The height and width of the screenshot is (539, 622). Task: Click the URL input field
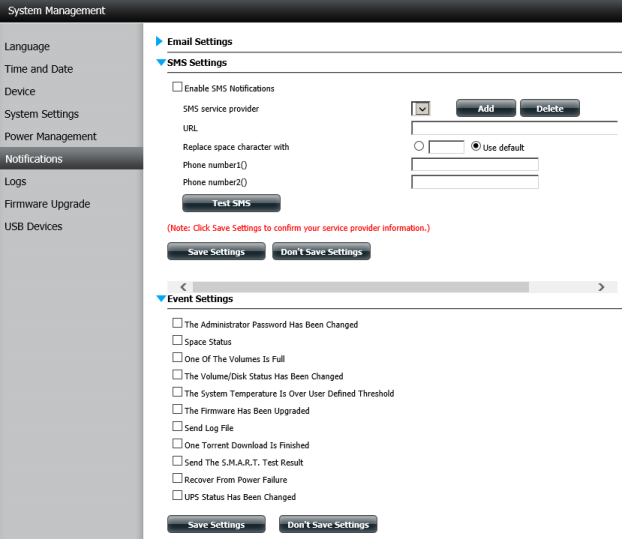click(x=514, y=128)
